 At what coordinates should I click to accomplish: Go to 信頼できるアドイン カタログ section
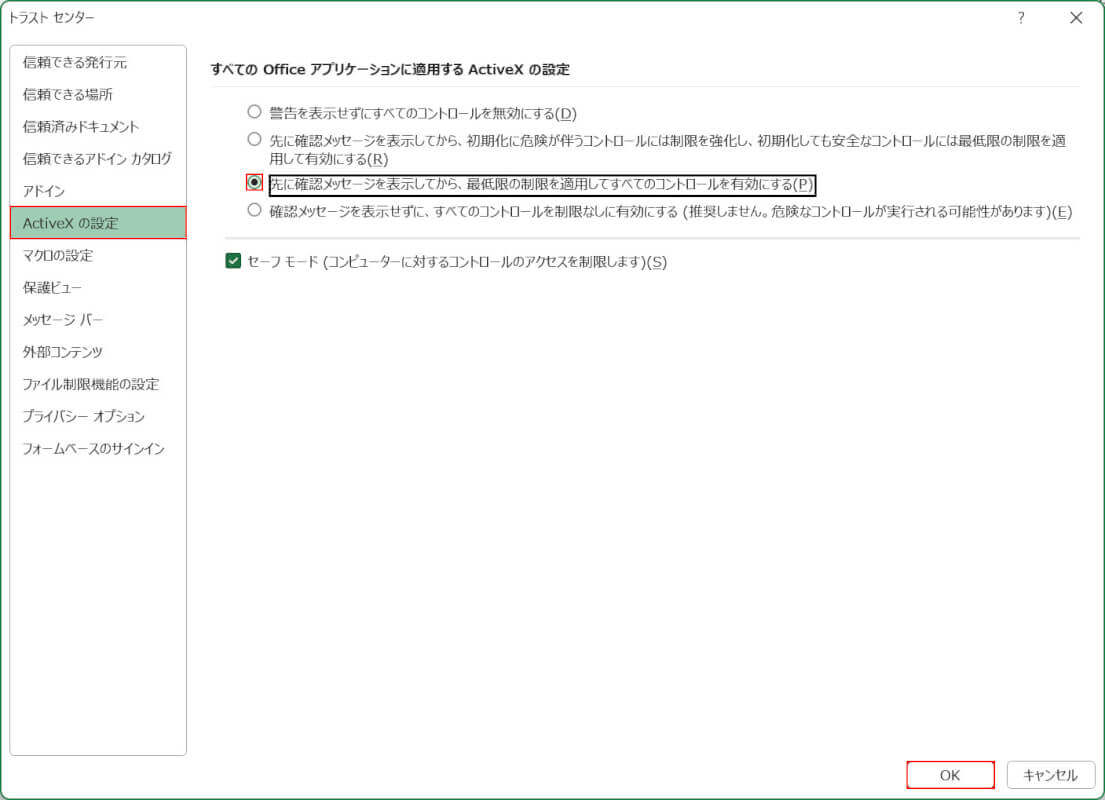click(x=97, y=159)
